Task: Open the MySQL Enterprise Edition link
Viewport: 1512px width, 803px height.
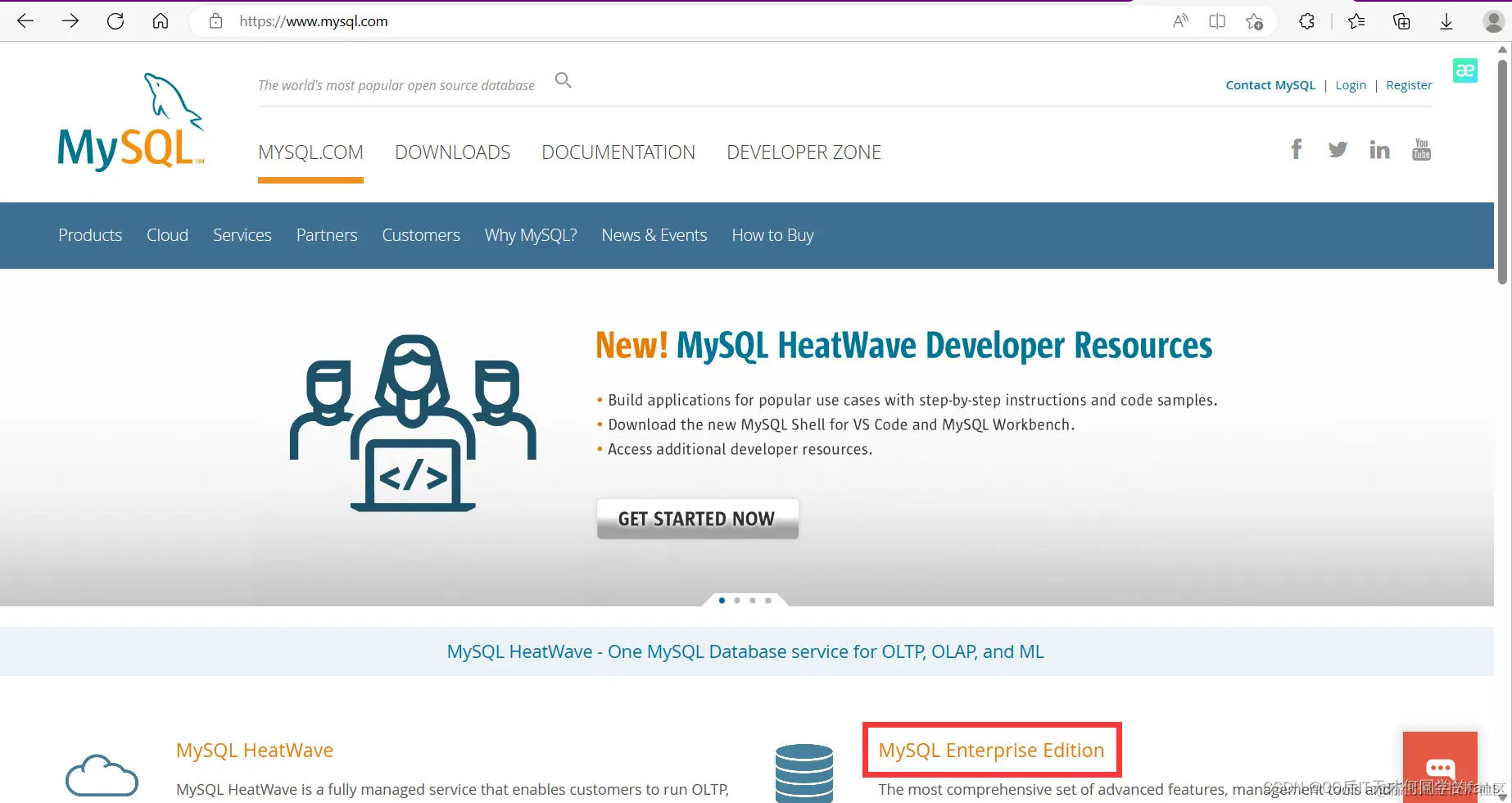Action: coord(991,751)
